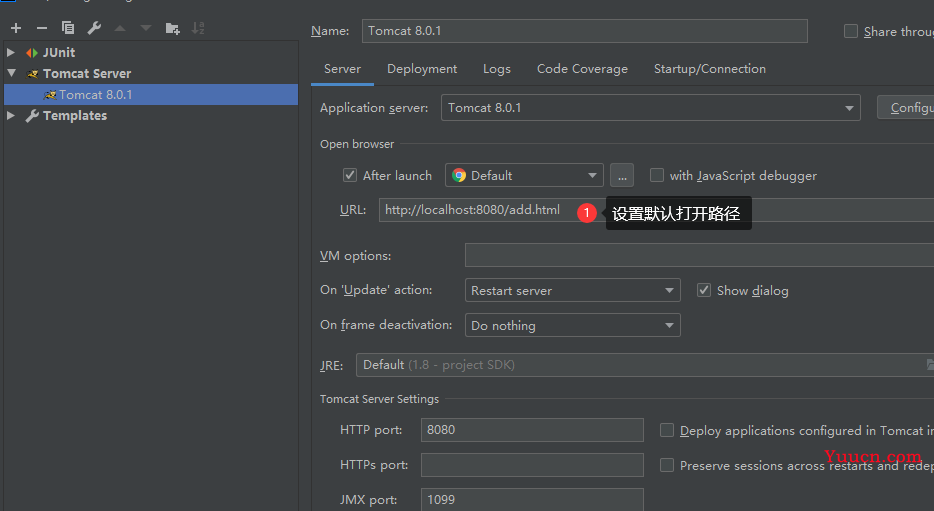This screenshot has height=511, width=934.
Task: Enable Deploy applications configured in Tomcat
Action: [x=667, y=430]
